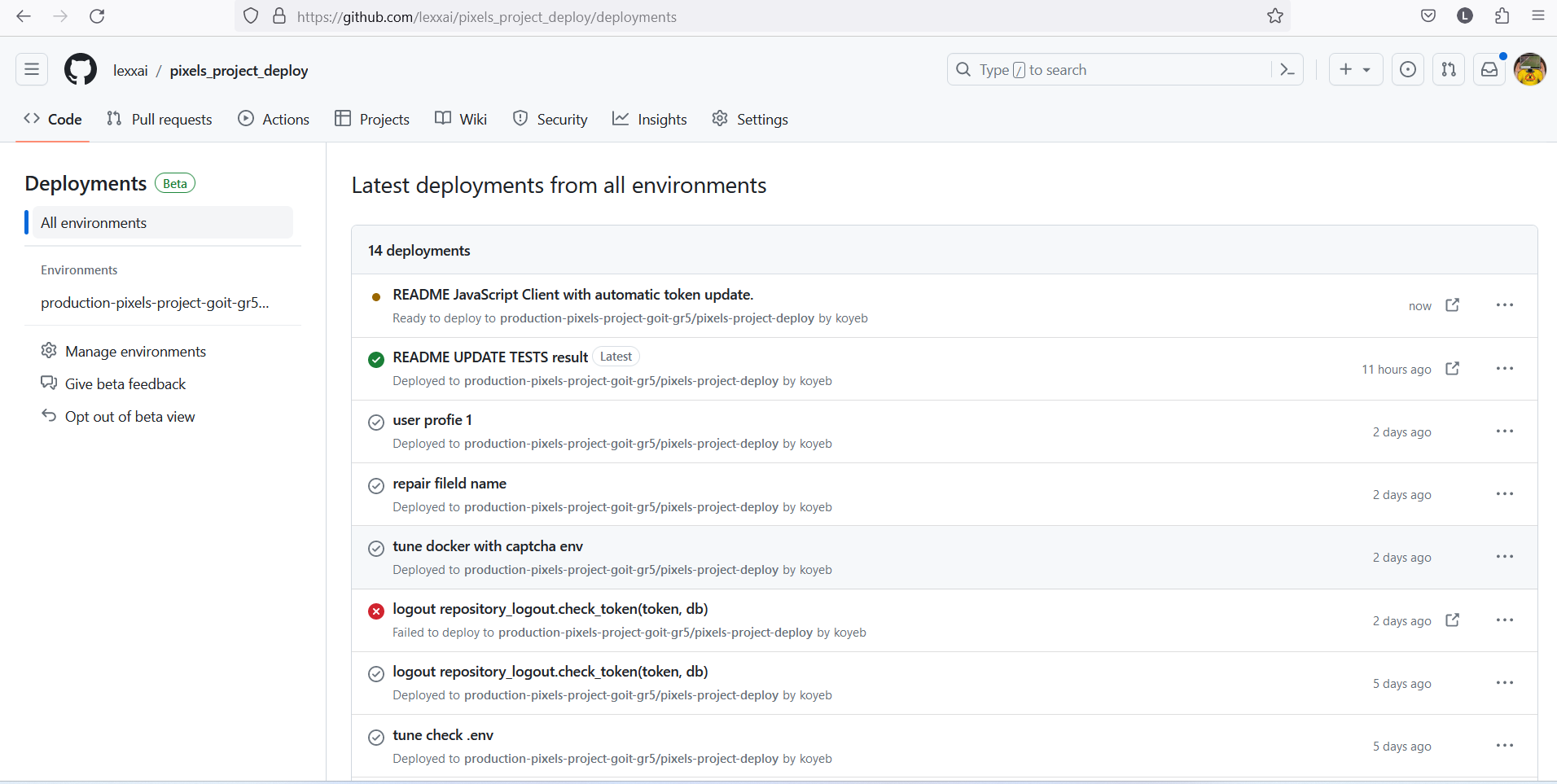Image resolution: width=1557 pixels, height=784 pixels.
Task: Open the GitHub homepage logo
Action: [81, 70]
